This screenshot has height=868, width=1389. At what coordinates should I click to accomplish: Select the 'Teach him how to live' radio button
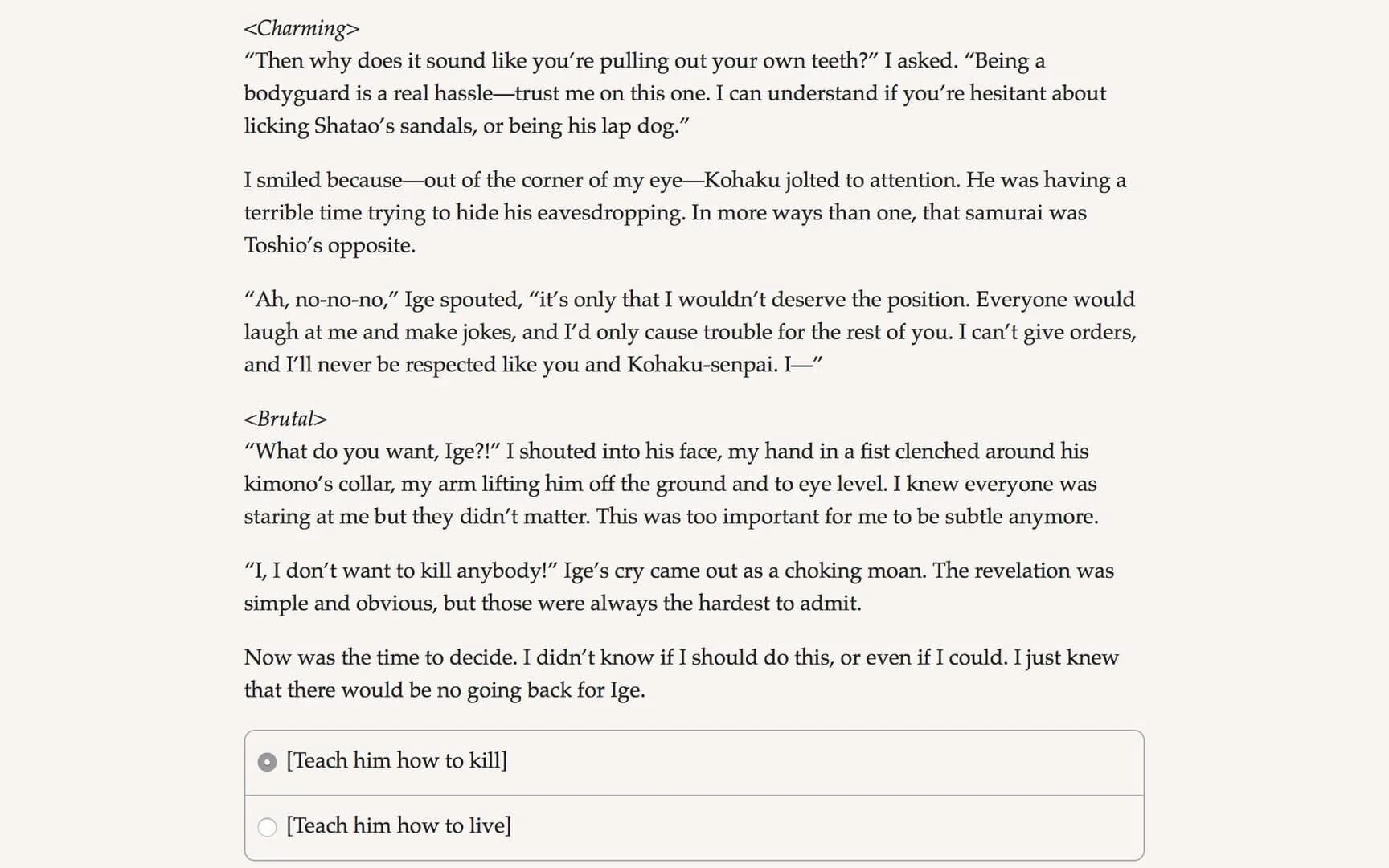coord(267,827)
